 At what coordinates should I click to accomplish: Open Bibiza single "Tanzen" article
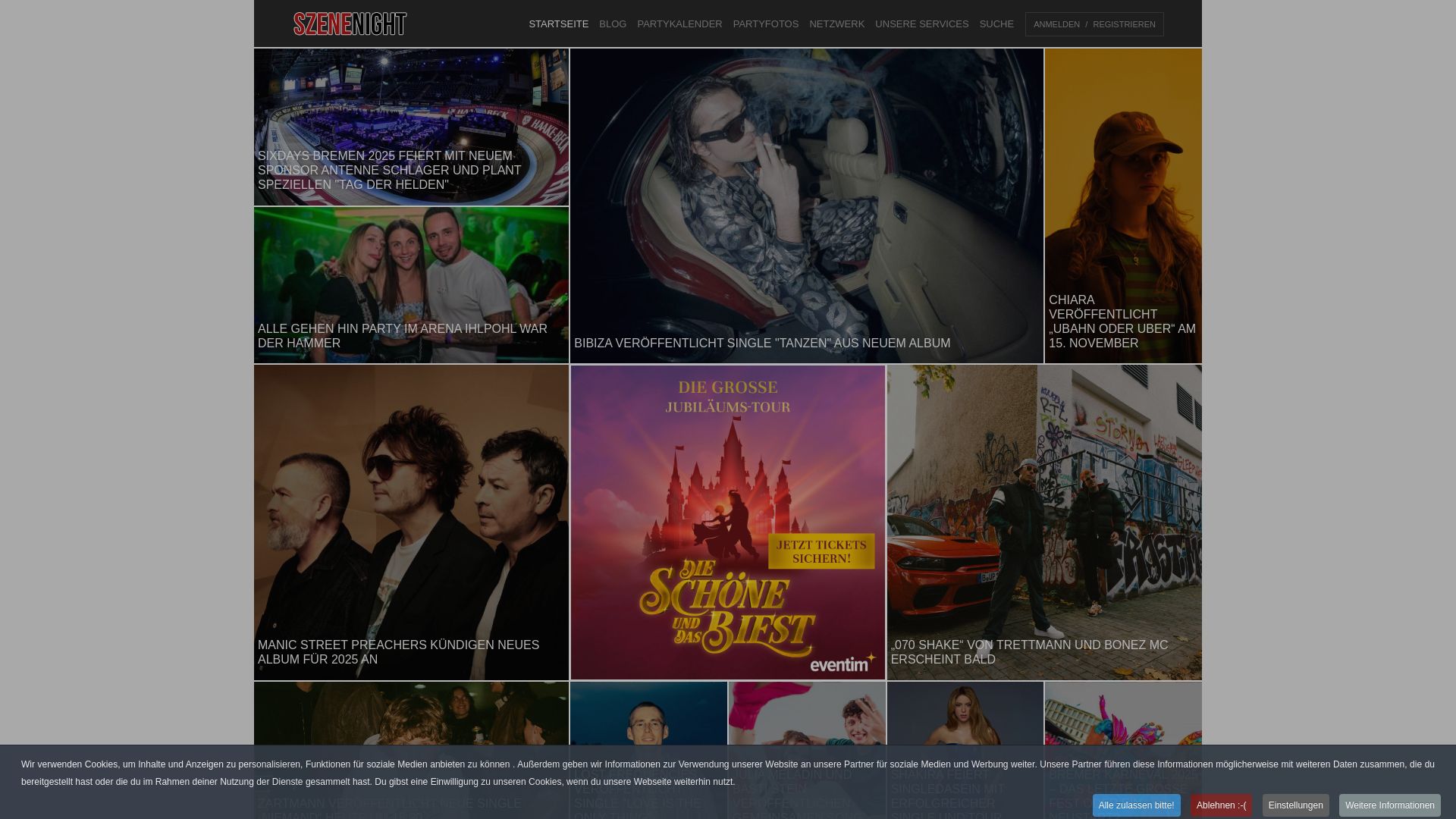click(x=807, y=206)
